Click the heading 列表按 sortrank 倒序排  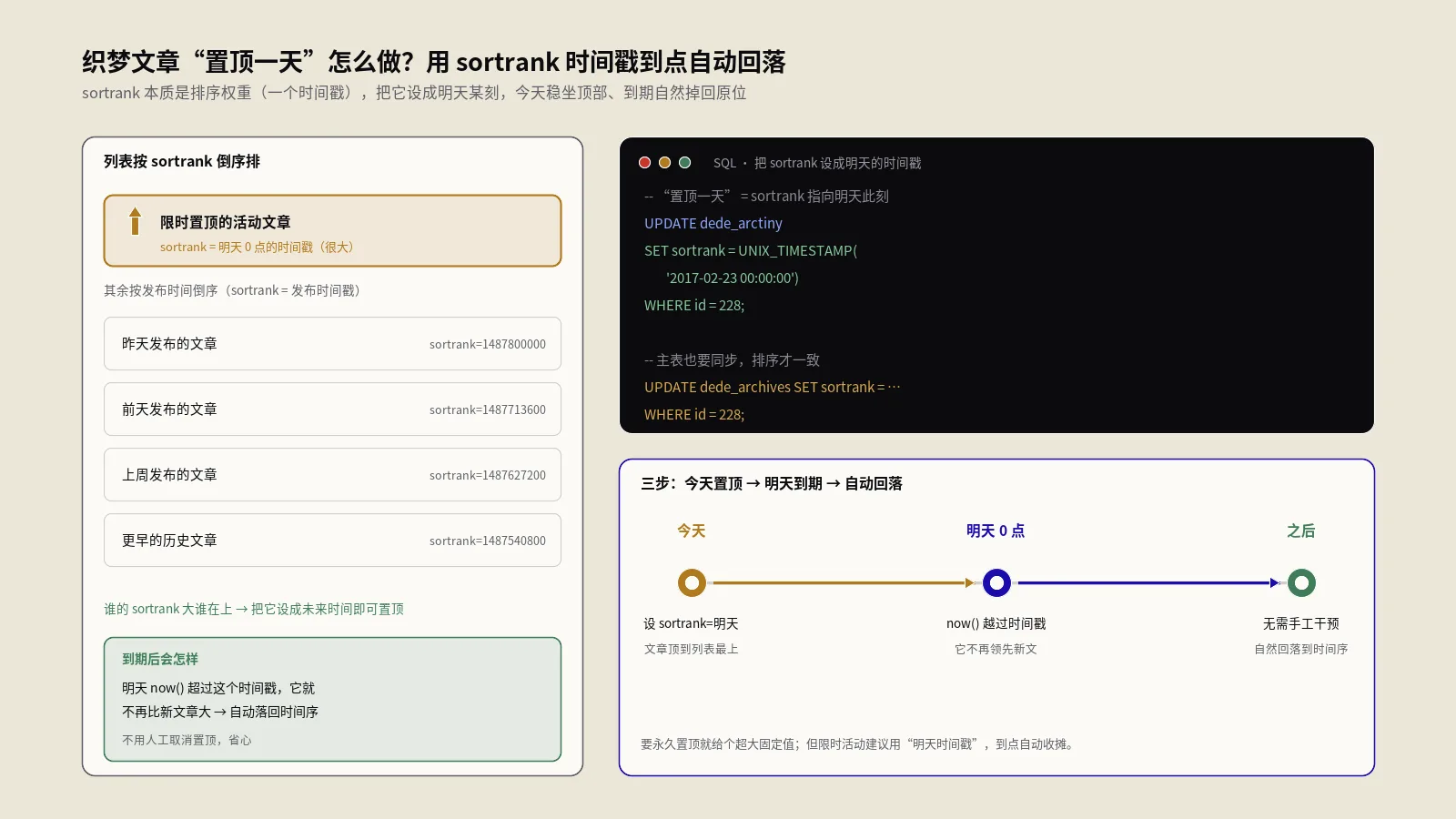coord(182,161)
